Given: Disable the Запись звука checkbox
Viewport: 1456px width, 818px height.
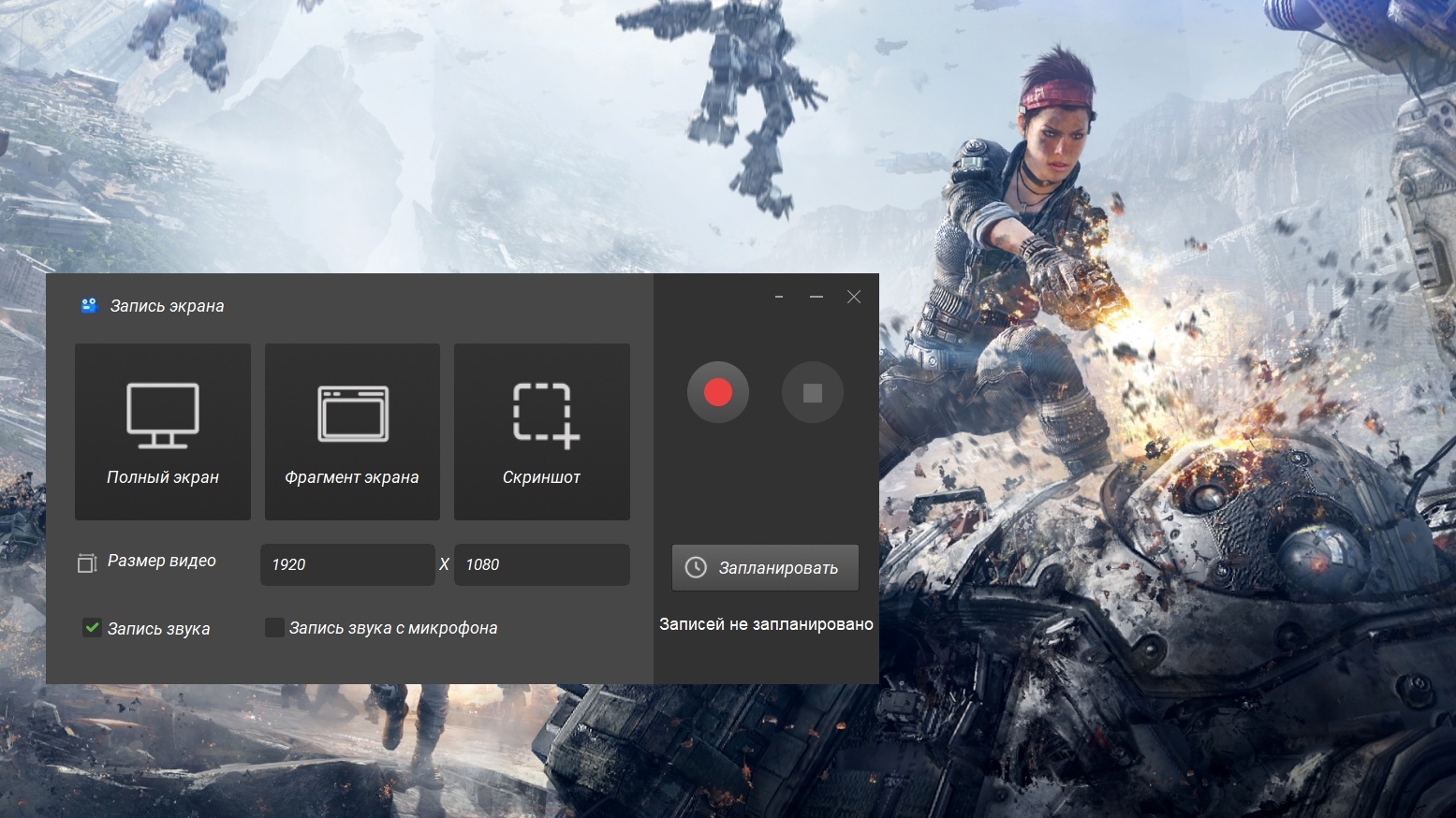Looking at the screenshot, I should pyautogui.click(x=92, y=628).
